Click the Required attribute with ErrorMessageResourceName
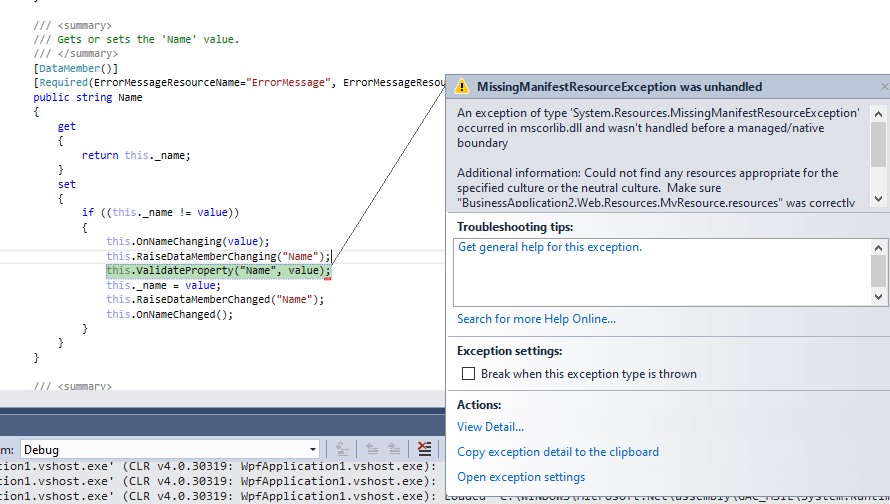 238,83
